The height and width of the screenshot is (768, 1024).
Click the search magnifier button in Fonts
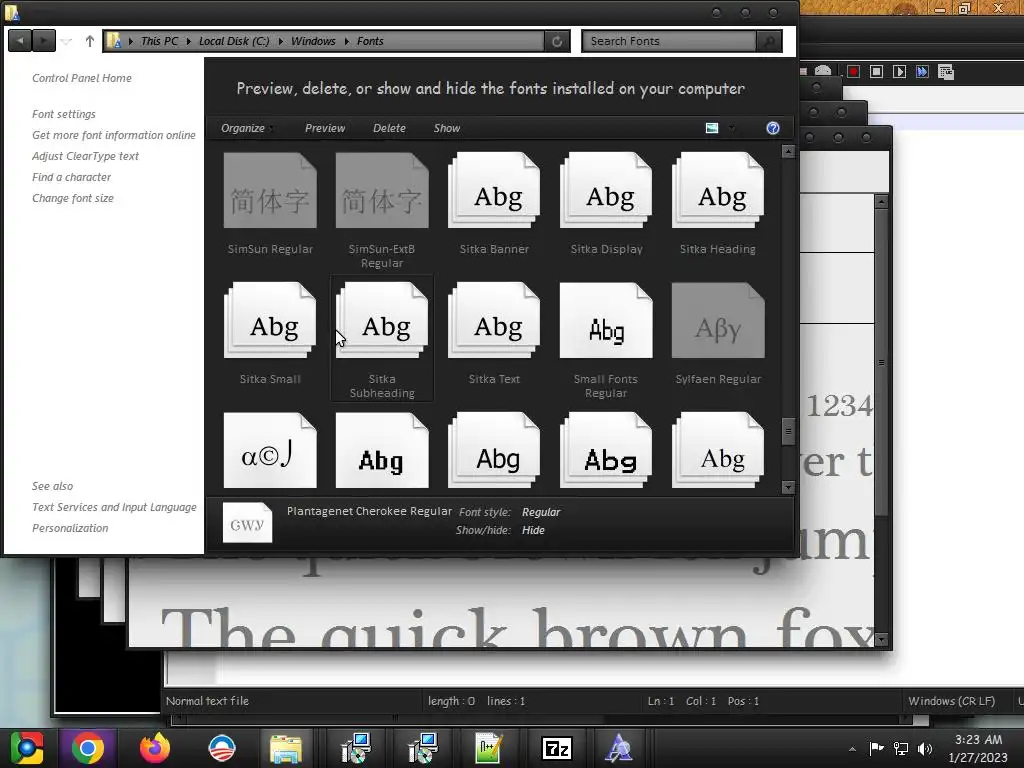pos(769,41)
